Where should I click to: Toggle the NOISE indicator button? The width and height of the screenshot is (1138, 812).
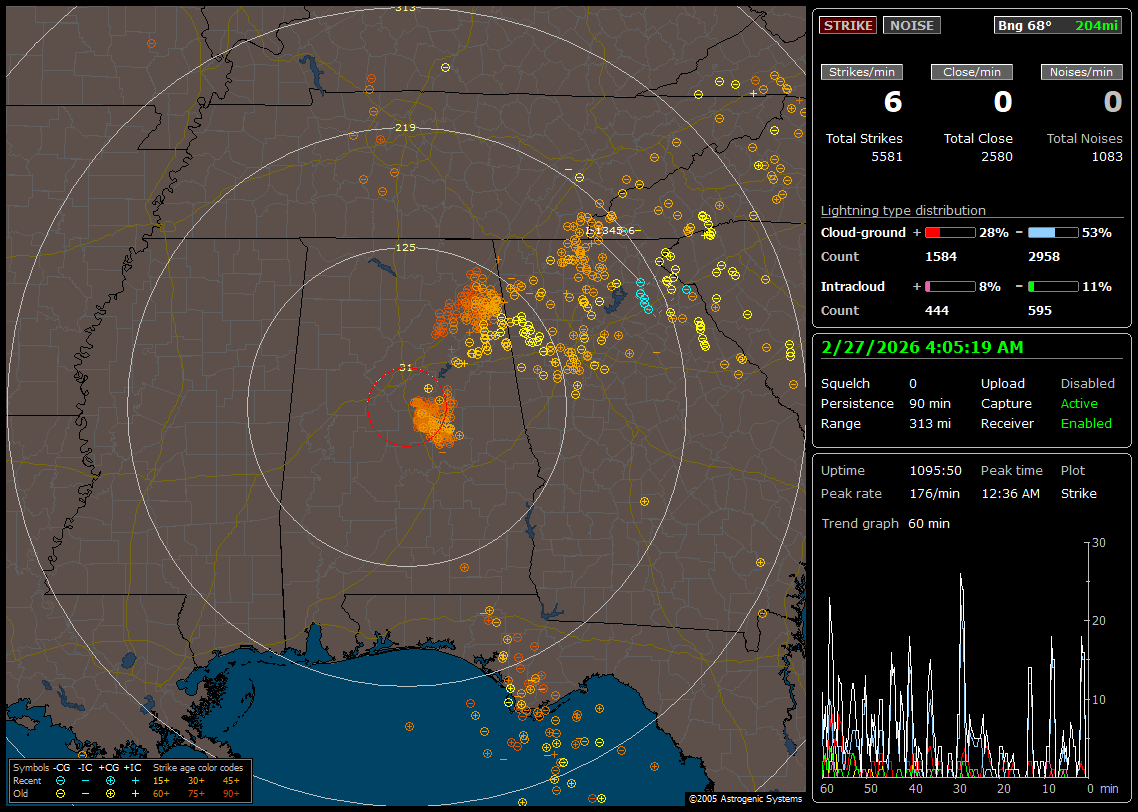[911, 25]
